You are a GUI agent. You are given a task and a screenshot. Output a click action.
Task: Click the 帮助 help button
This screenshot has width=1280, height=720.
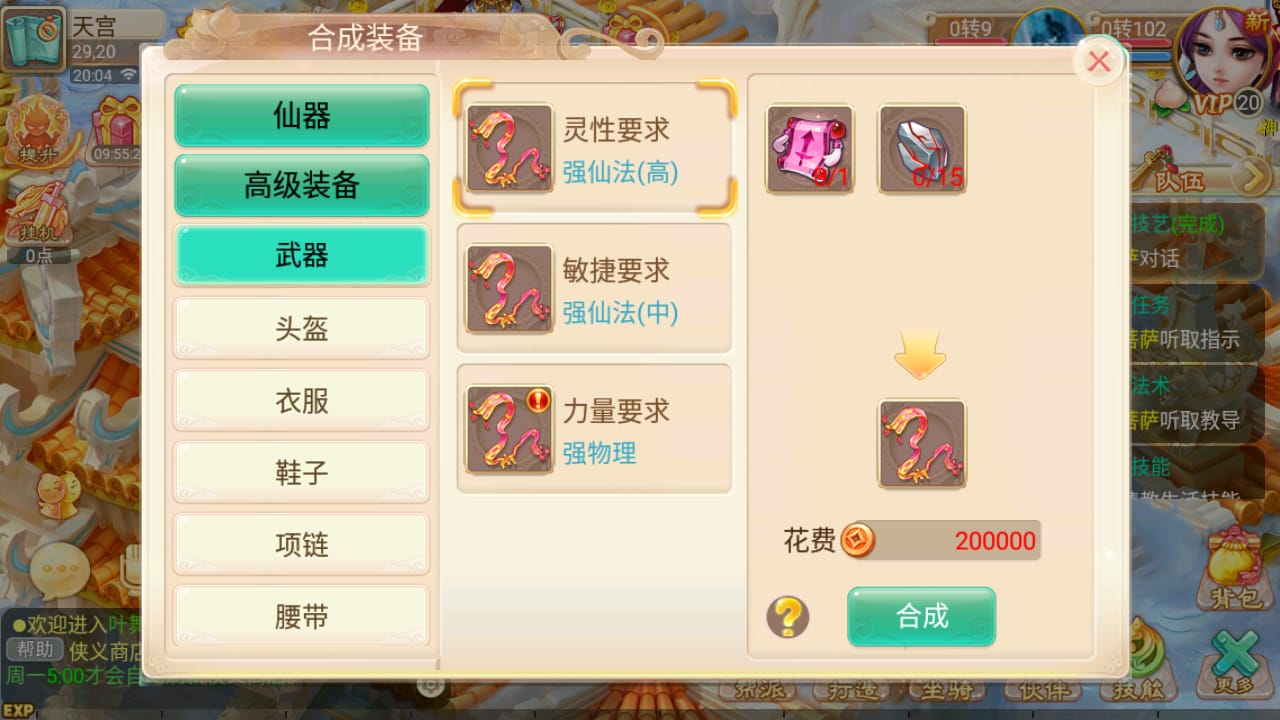[x=34, y=649]
